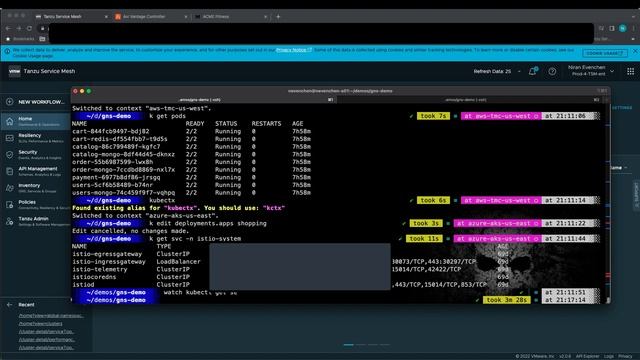The image size is (640, 360).
Task: Click the browser back arrow
Action: [x=8, y=28]
